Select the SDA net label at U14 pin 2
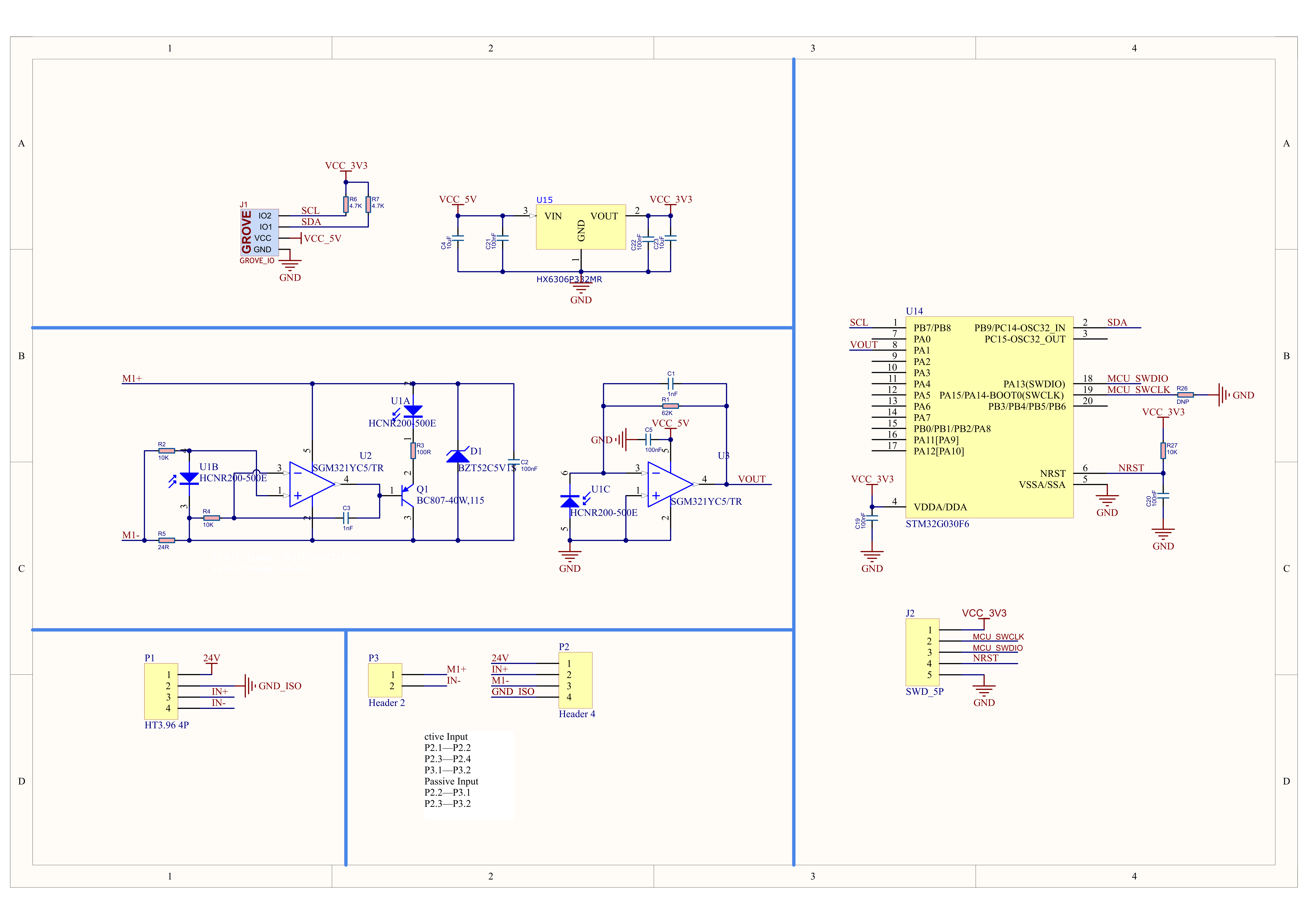Viewport: 1308px width, 924px height. click(1117, 322)
